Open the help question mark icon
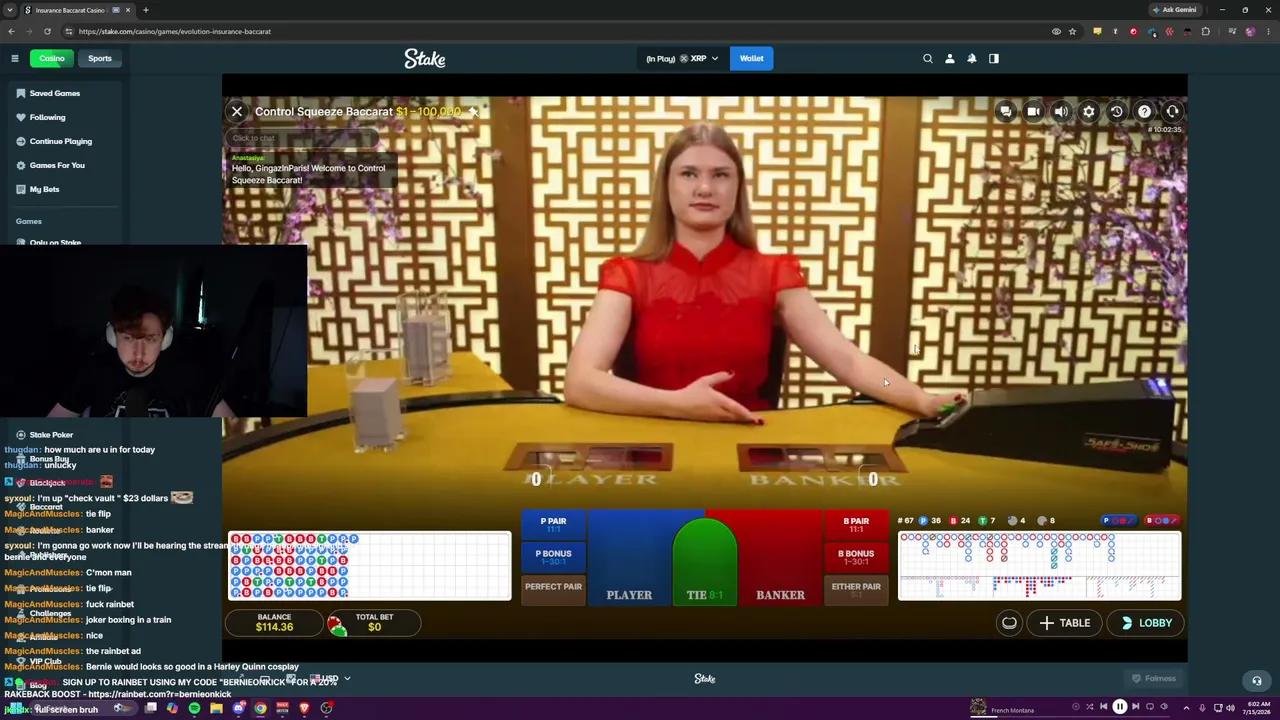This screenshot has height=720, width=1280. (1145, 112)
